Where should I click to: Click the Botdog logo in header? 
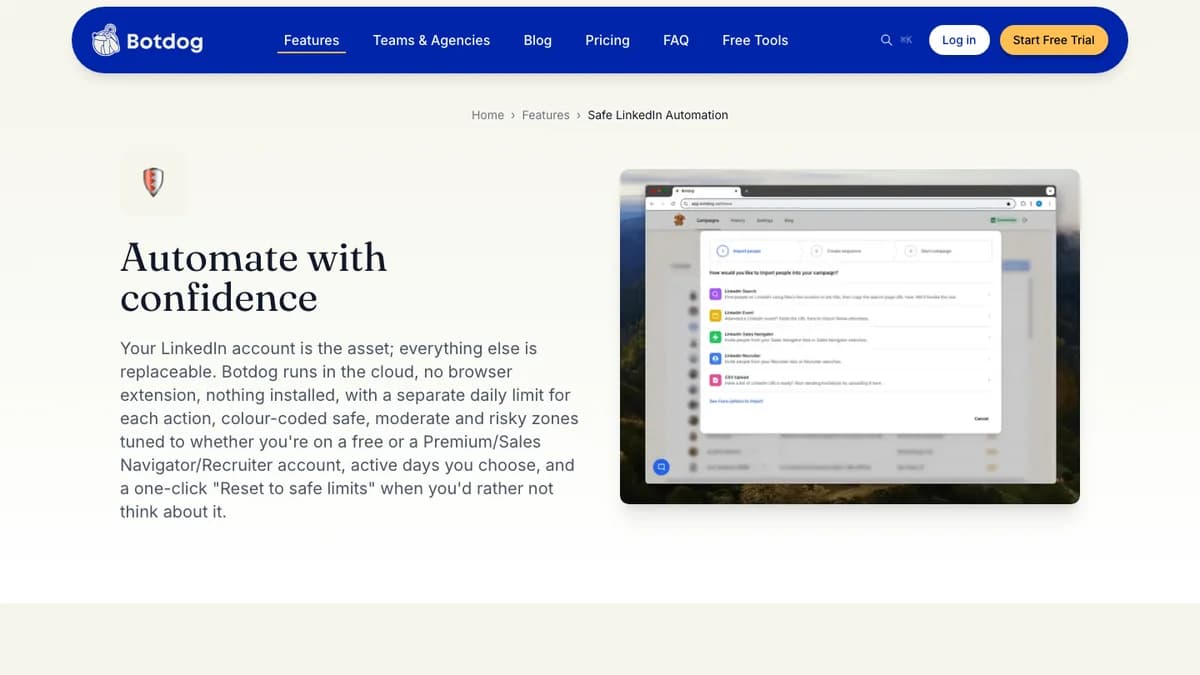click(147, 41)
